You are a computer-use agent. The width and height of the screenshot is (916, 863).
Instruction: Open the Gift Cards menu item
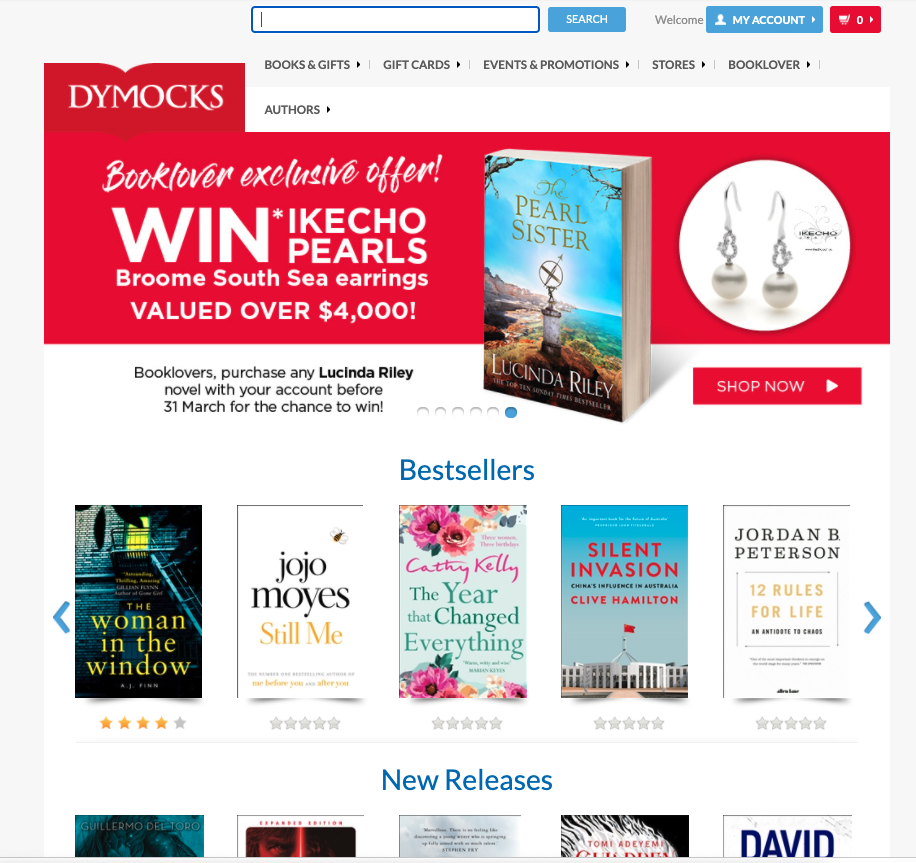coord(422,65)
